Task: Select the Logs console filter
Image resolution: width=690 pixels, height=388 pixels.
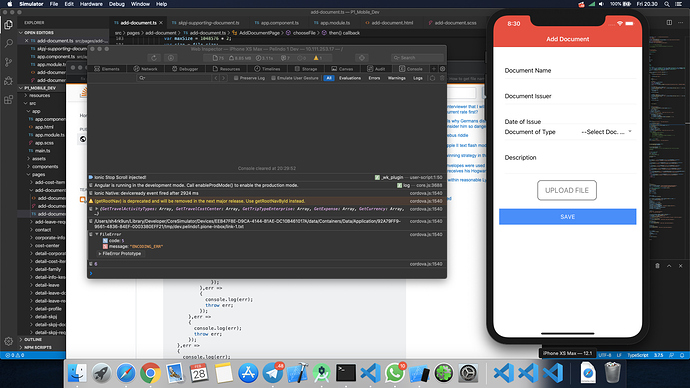Action: click(418, 78)
